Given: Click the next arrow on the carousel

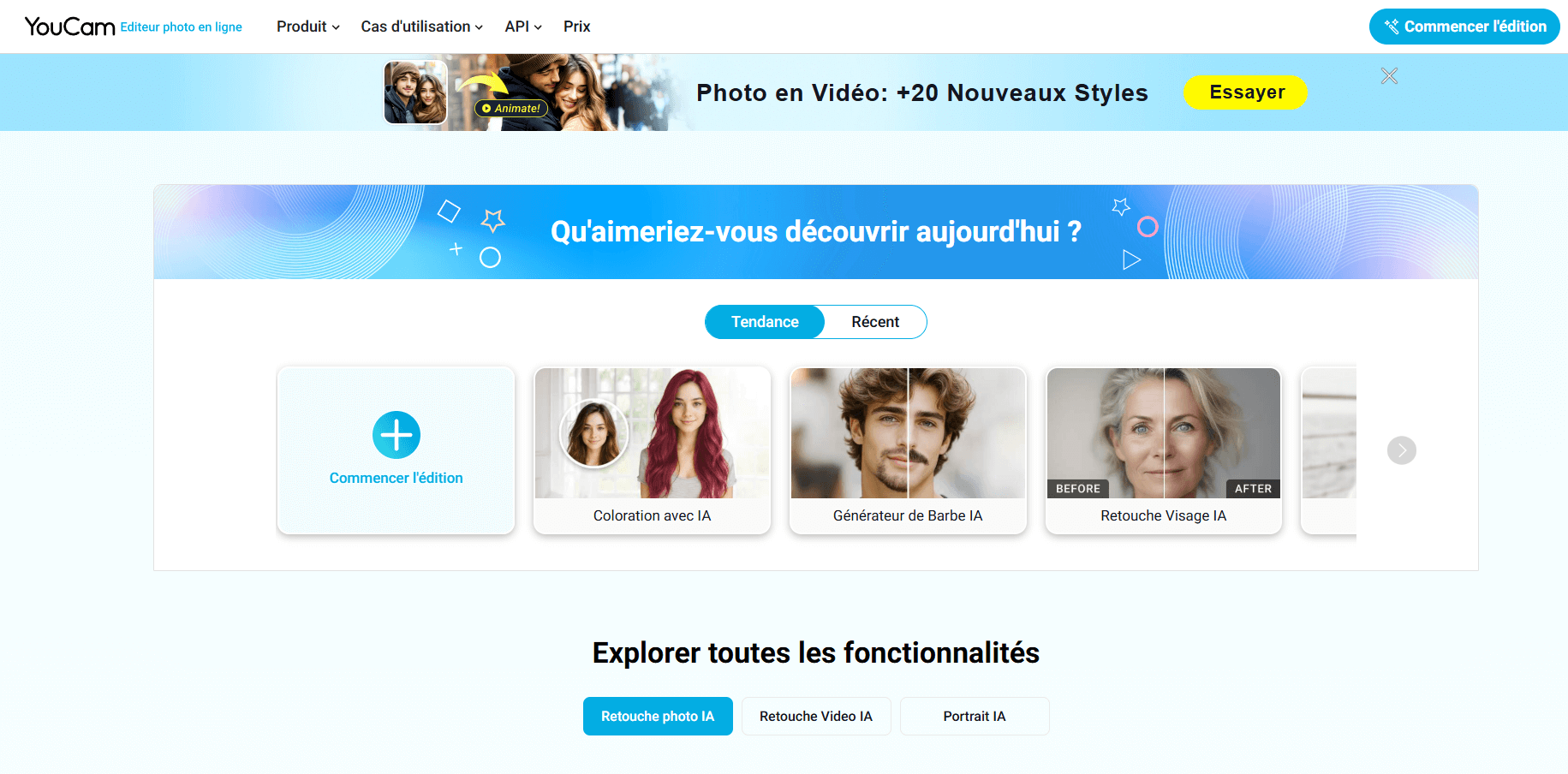Looking at the screenshot, I should (1402, 450).
